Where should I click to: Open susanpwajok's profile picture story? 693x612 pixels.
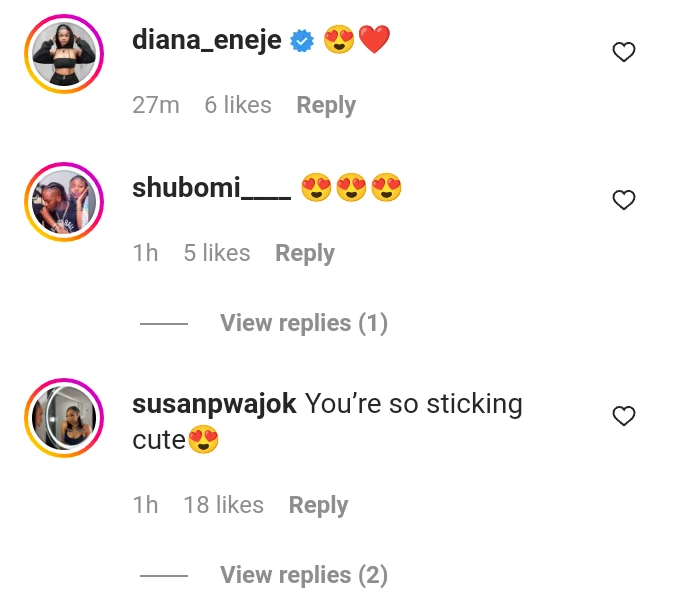[x=64, y=418]
